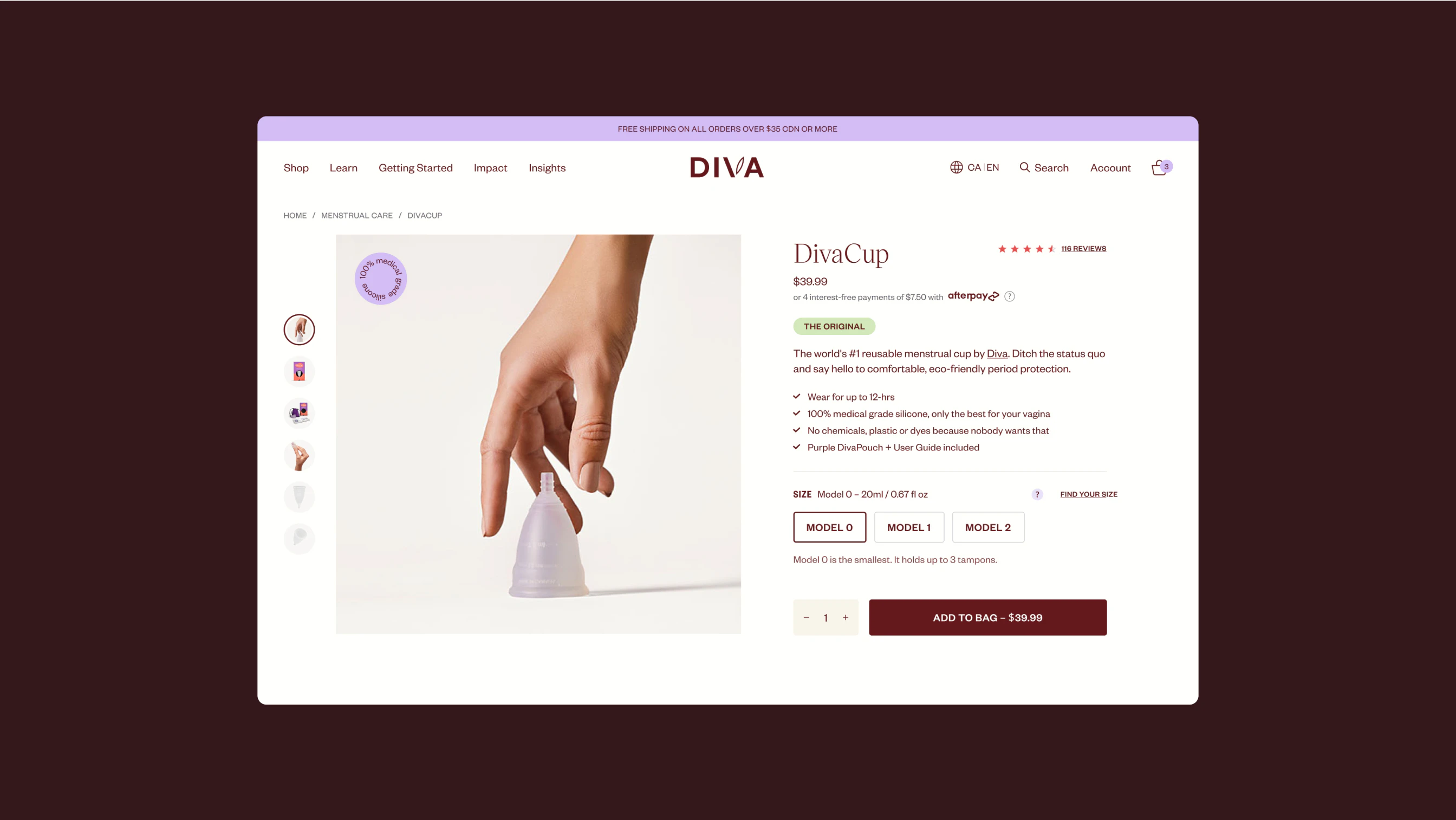Click the globe region icon
1456x820 pixels.
[956, 167]
